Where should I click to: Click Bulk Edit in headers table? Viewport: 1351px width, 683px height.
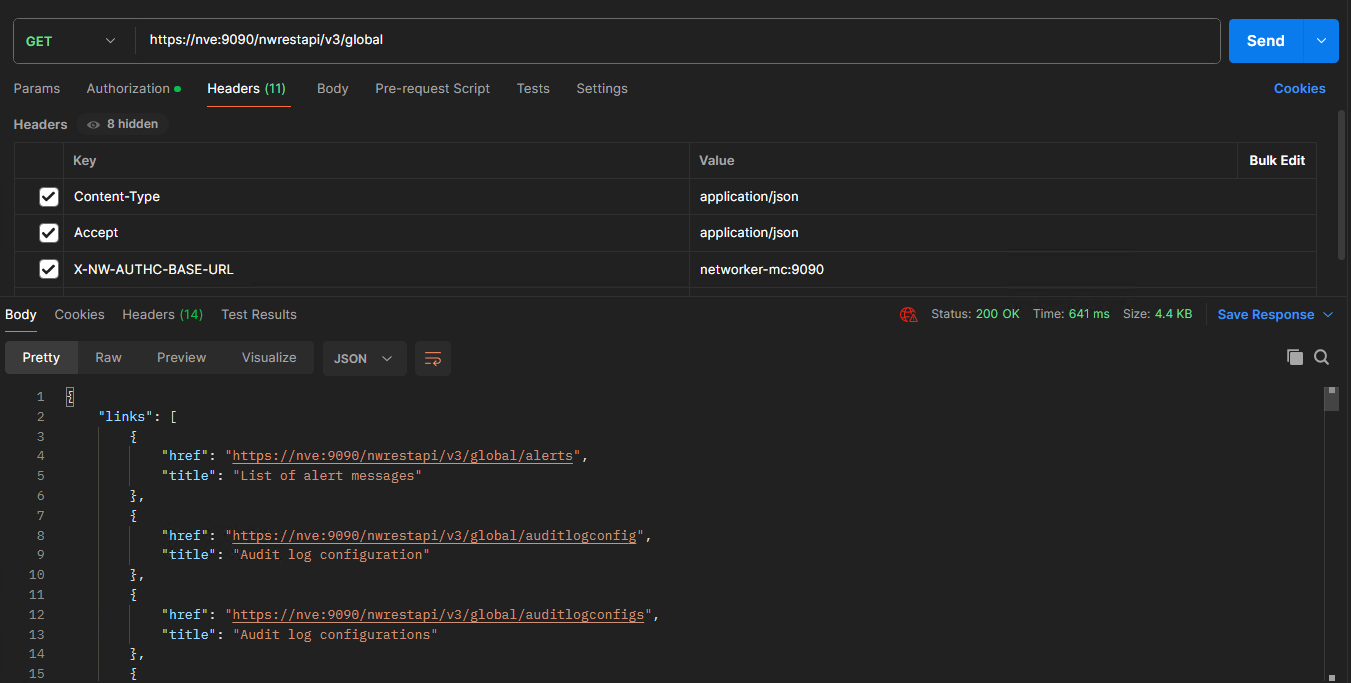tap(1277, 160)
